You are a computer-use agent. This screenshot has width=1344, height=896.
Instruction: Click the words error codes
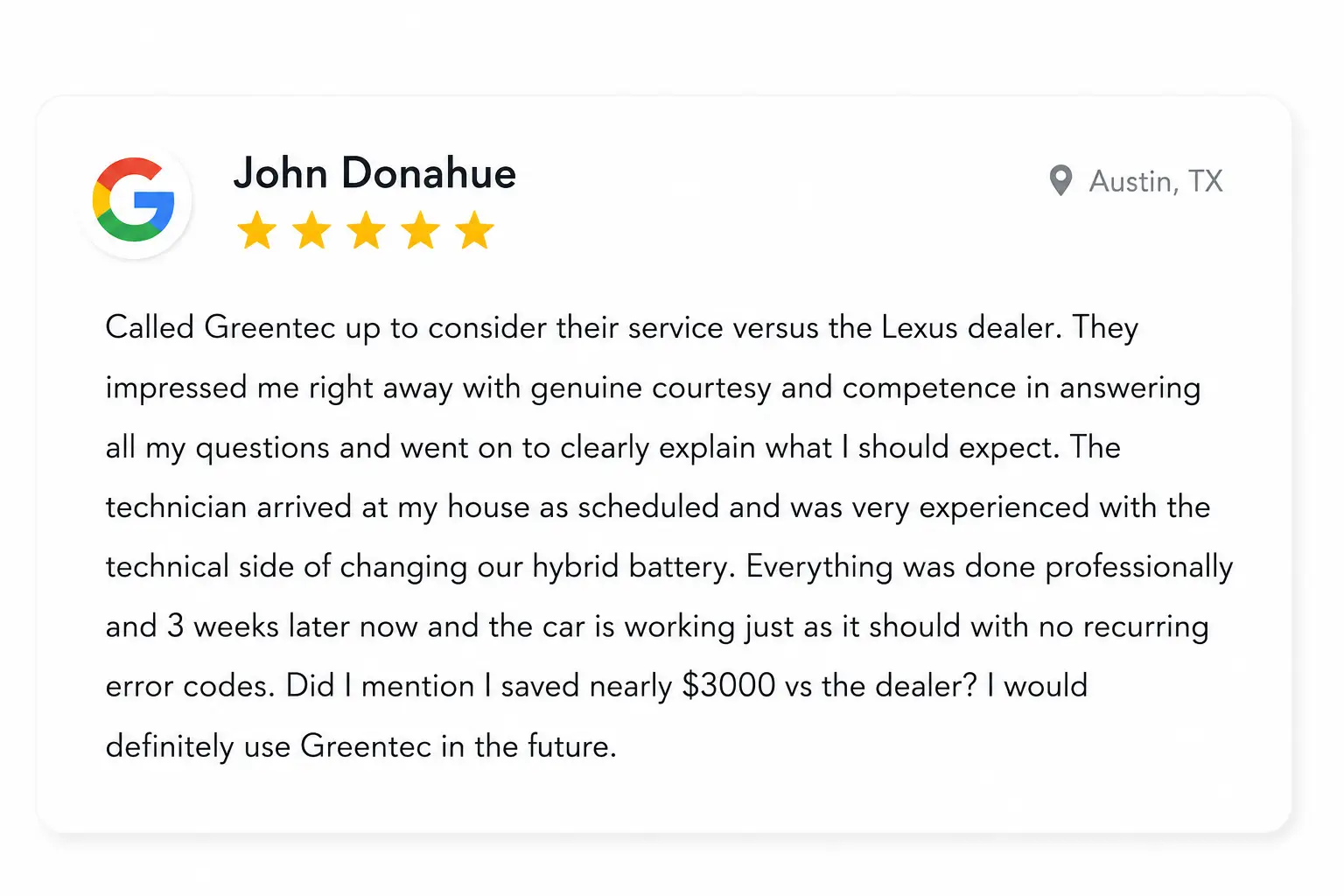[x=190, y=686]
